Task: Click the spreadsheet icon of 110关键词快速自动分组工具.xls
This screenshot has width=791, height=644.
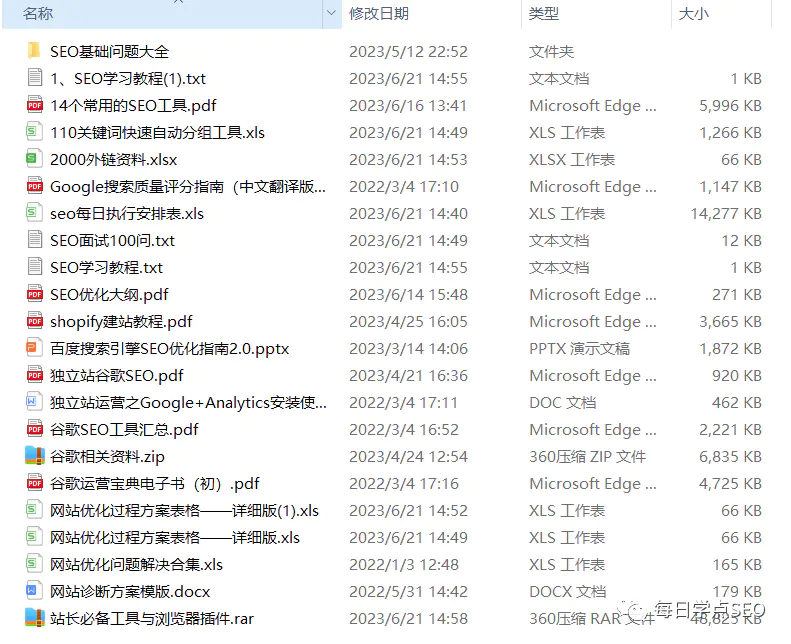Action: tap(33, 132)
